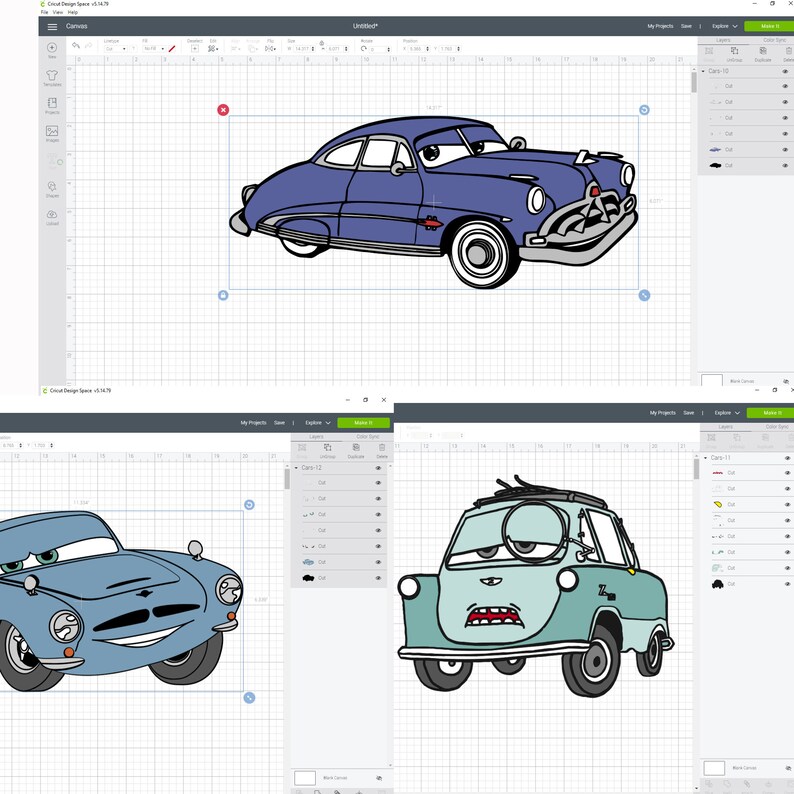
Task: Open the Help menu
Action: [x=73, y=12]
